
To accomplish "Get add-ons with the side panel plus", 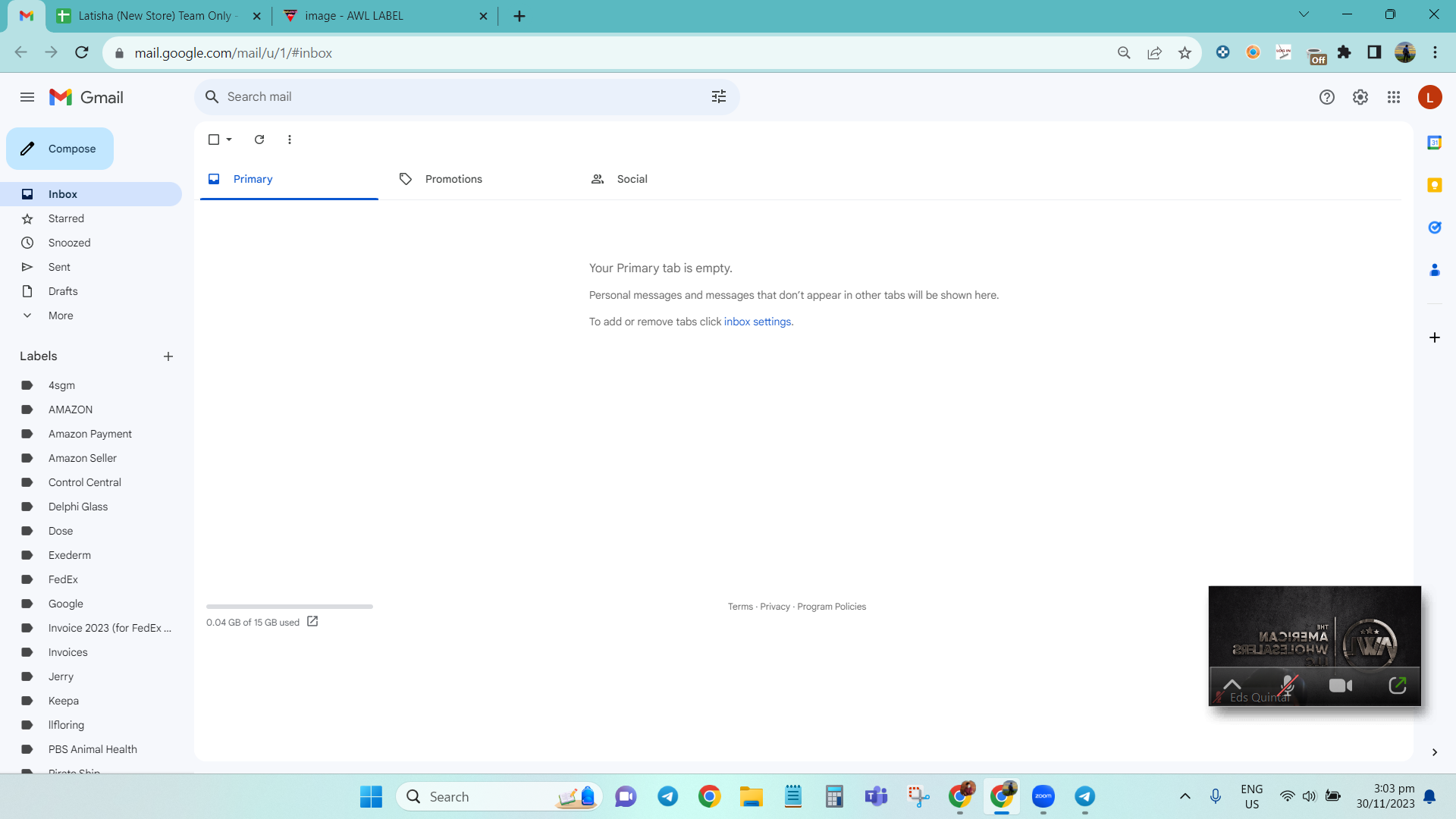I will pos(1434,337).
